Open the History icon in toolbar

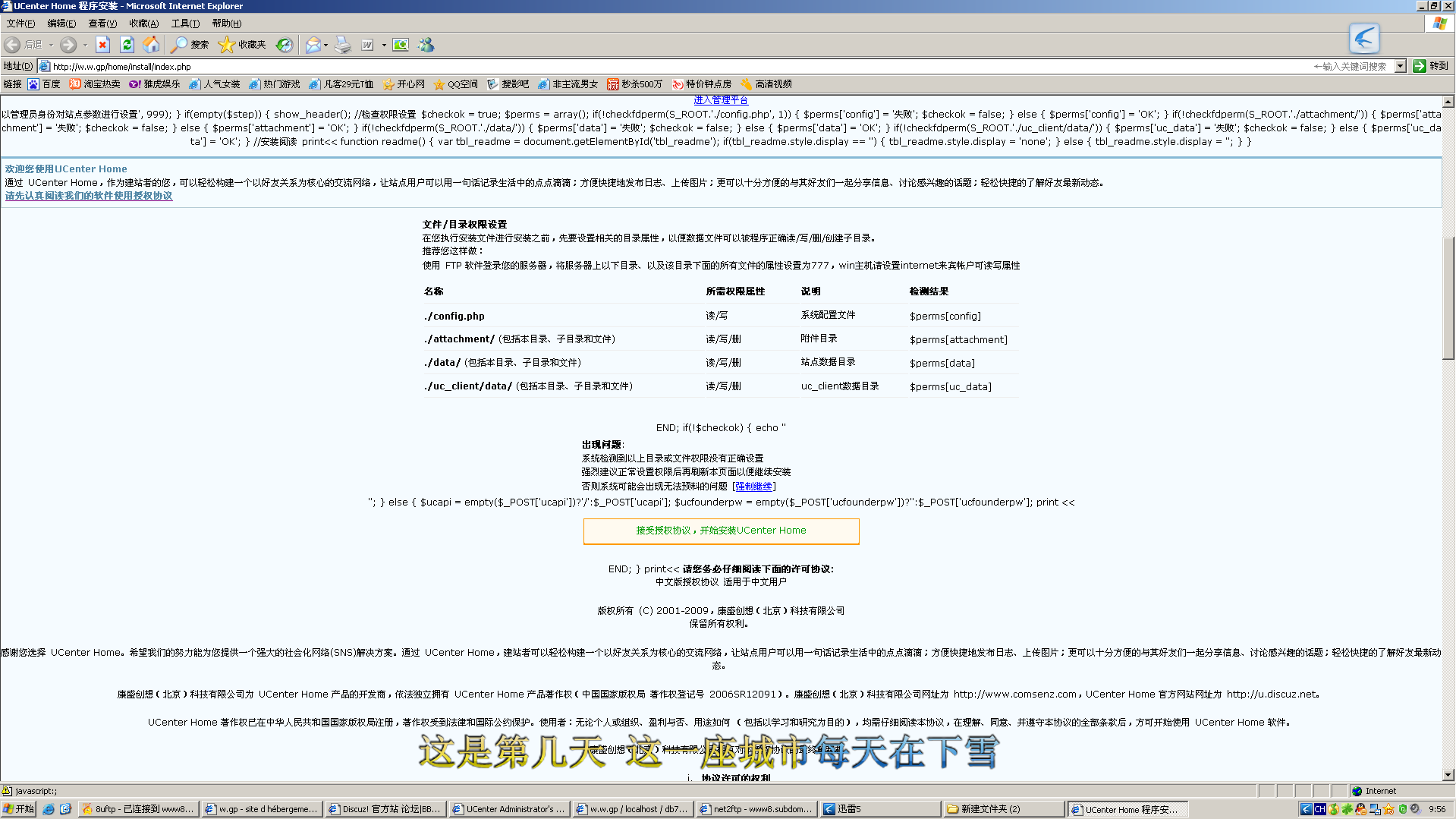click(x=284, y=45)
